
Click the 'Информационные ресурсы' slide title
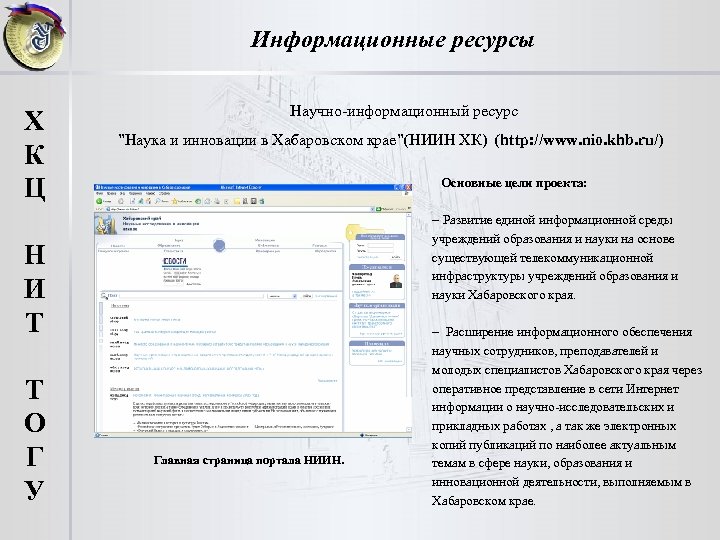(x=392, y=40)
